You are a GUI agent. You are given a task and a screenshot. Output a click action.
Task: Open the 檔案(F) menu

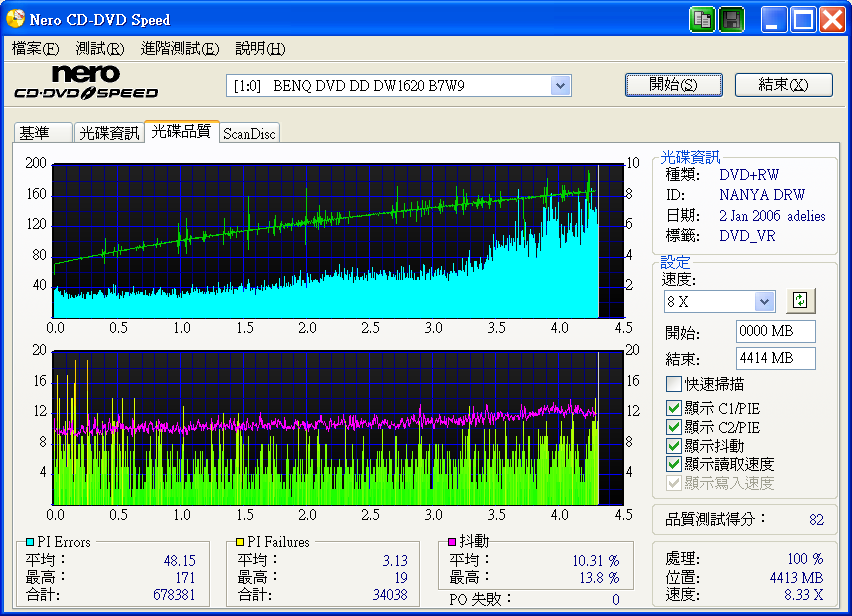click(x=35, y=49)
